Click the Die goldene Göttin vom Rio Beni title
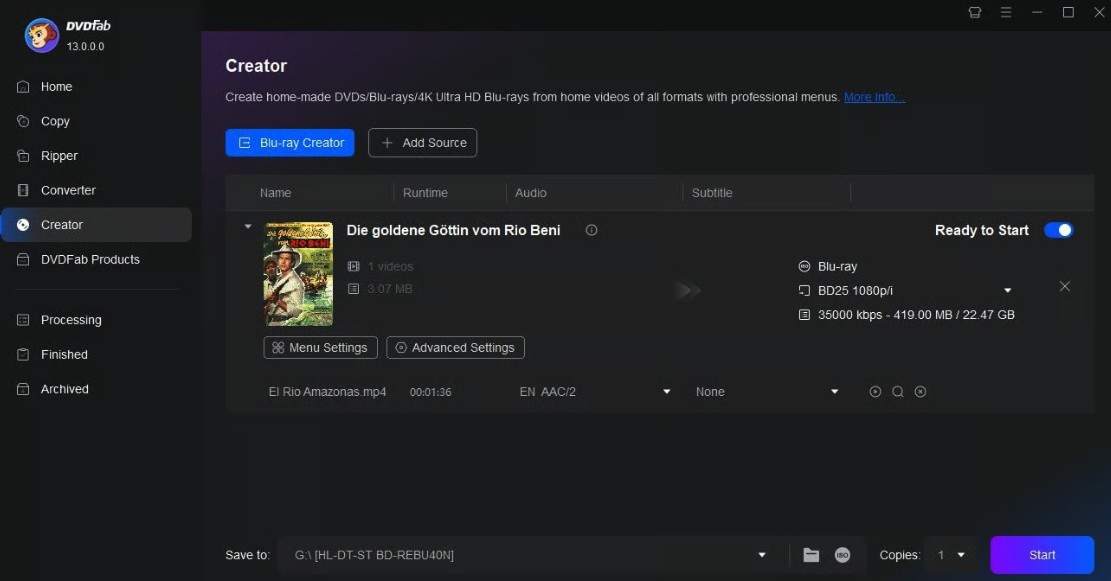The image size is (1111, 581). pyautogui.click(x=453, y=230)
